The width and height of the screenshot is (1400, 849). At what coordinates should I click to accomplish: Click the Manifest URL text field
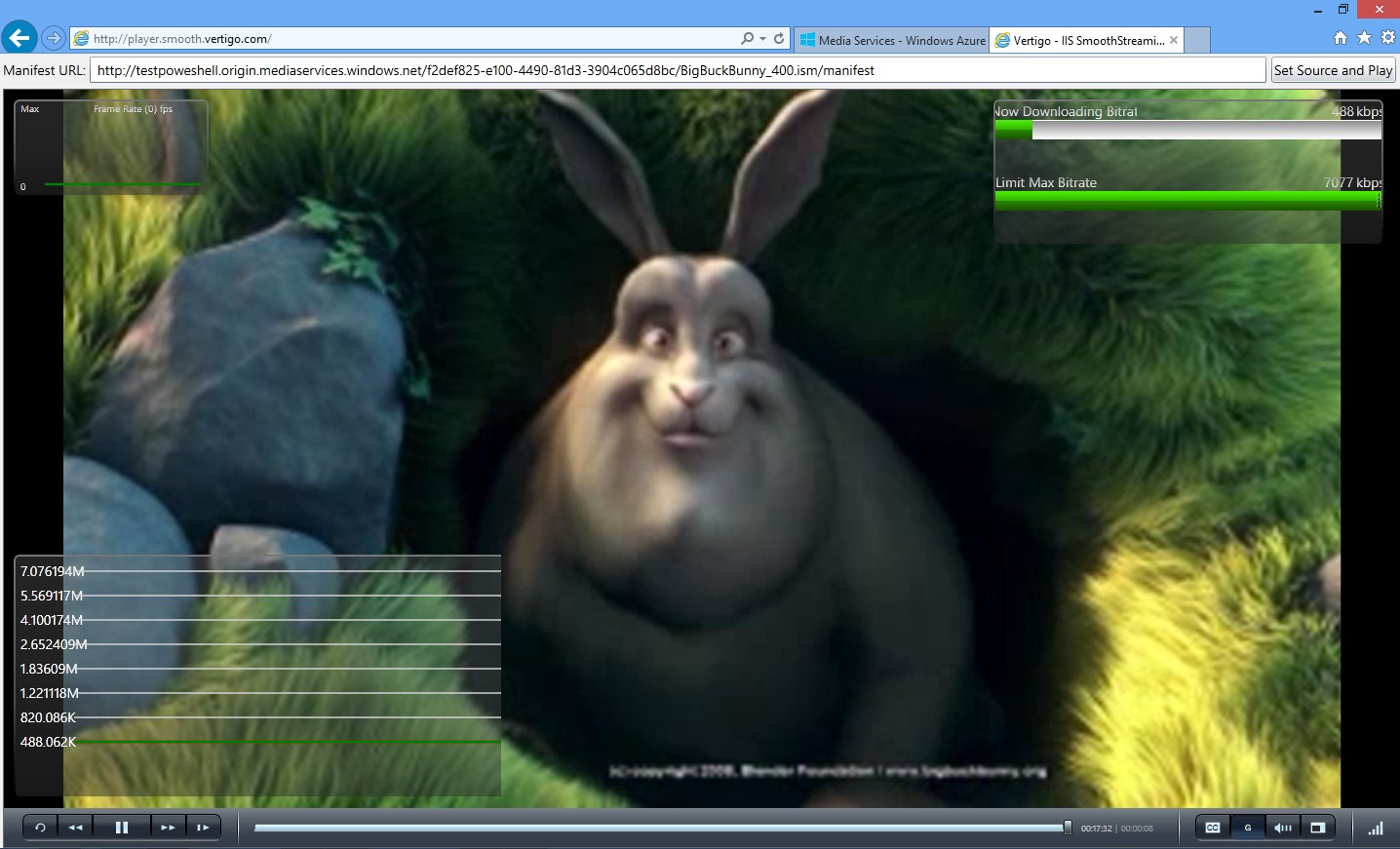(x=678, y=70)
